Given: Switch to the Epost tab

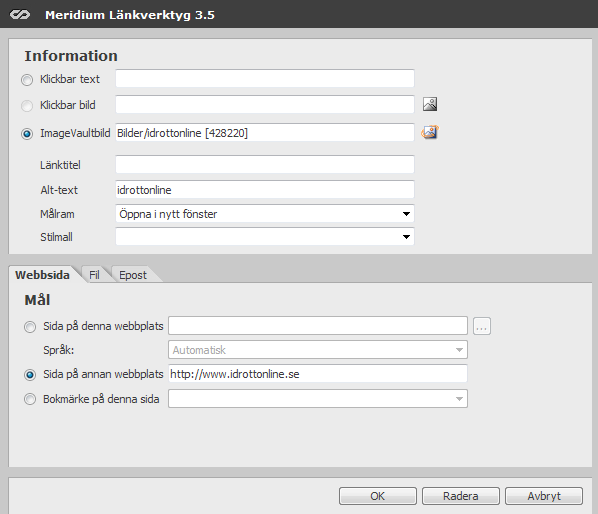Looking at the screenshot, I should (133, 275).
